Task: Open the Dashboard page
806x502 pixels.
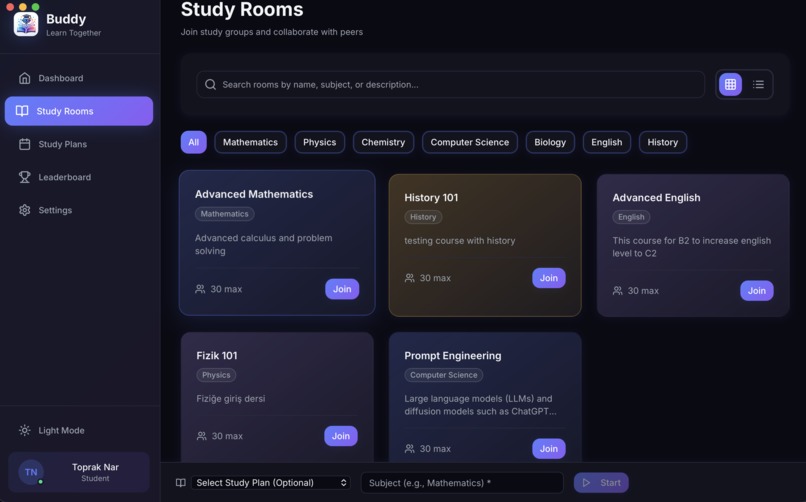Action: (79, 78)
